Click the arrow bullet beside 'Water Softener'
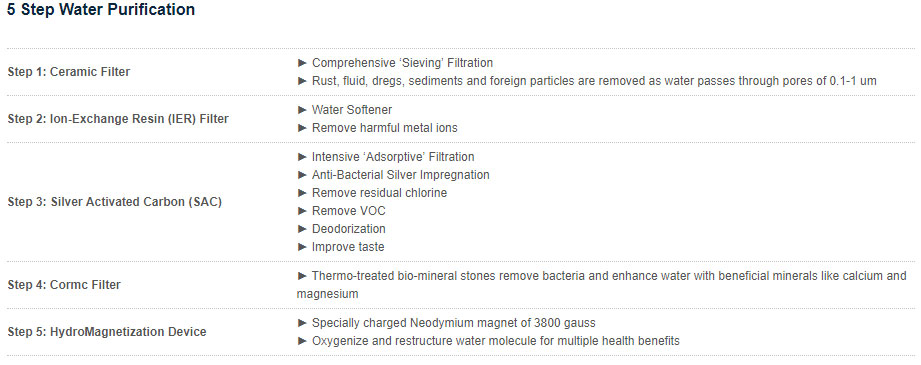The image size is (921, 365). (302, 109)
